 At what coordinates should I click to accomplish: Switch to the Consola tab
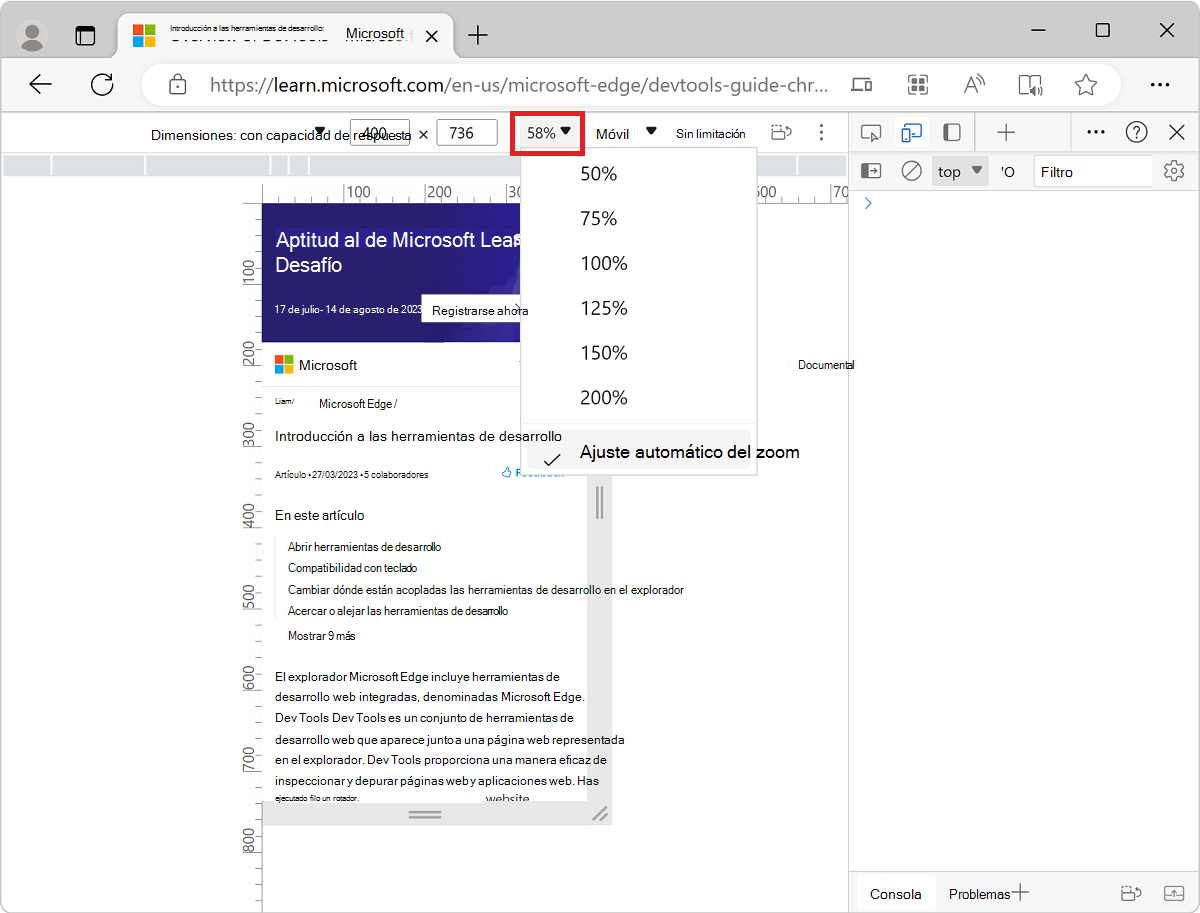coord(895,893)
